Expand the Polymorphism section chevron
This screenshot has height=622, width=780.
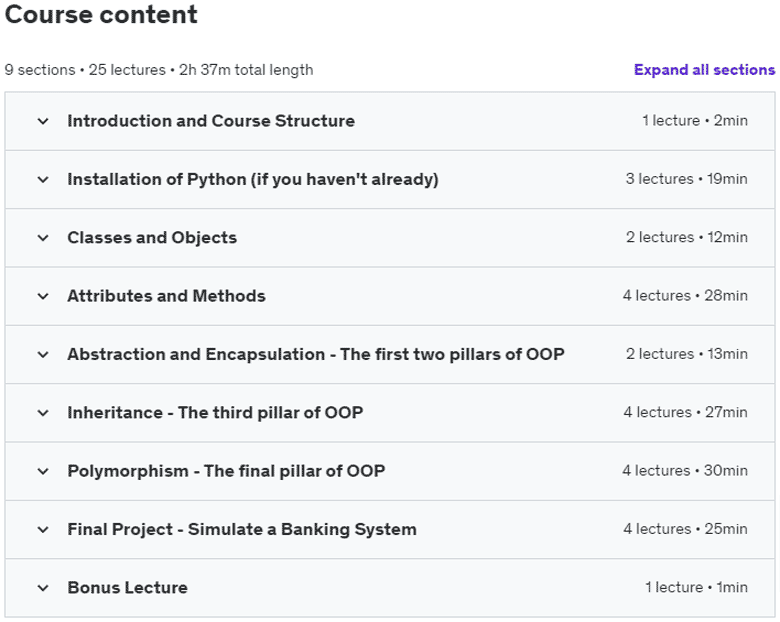43,471
